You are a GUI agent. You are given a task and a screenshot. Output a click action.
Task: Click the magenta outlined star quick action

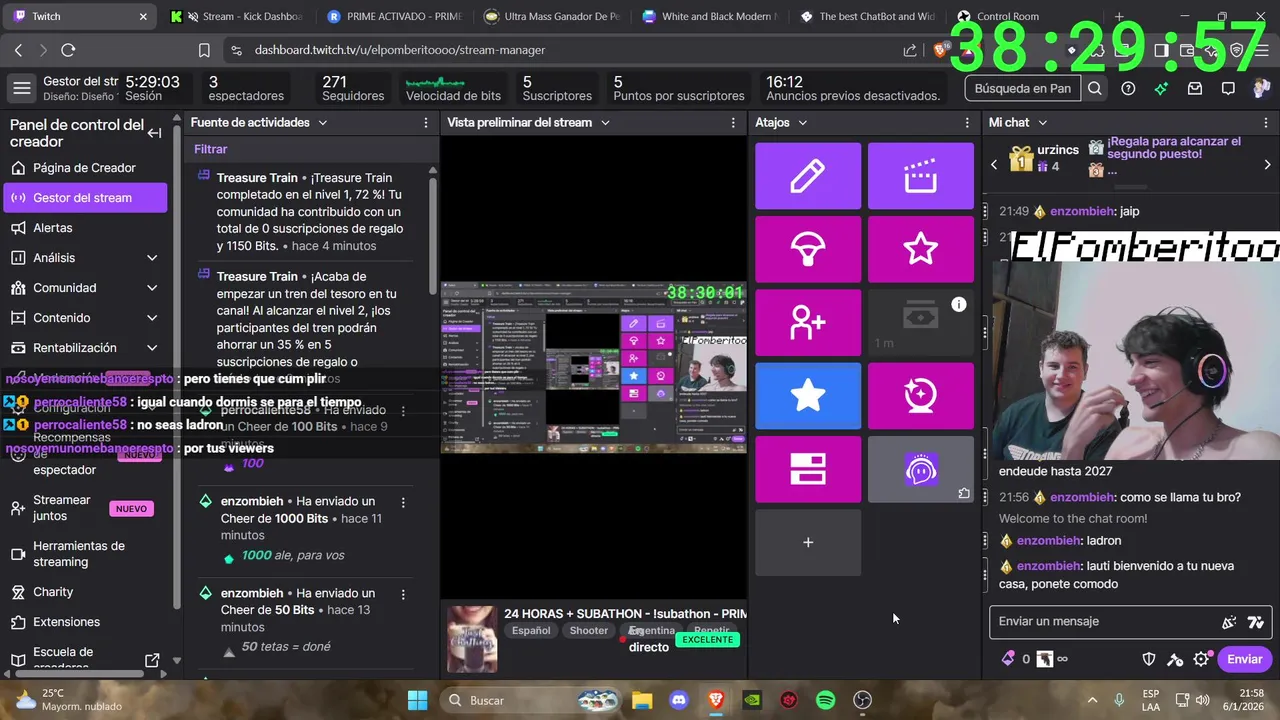920,249
